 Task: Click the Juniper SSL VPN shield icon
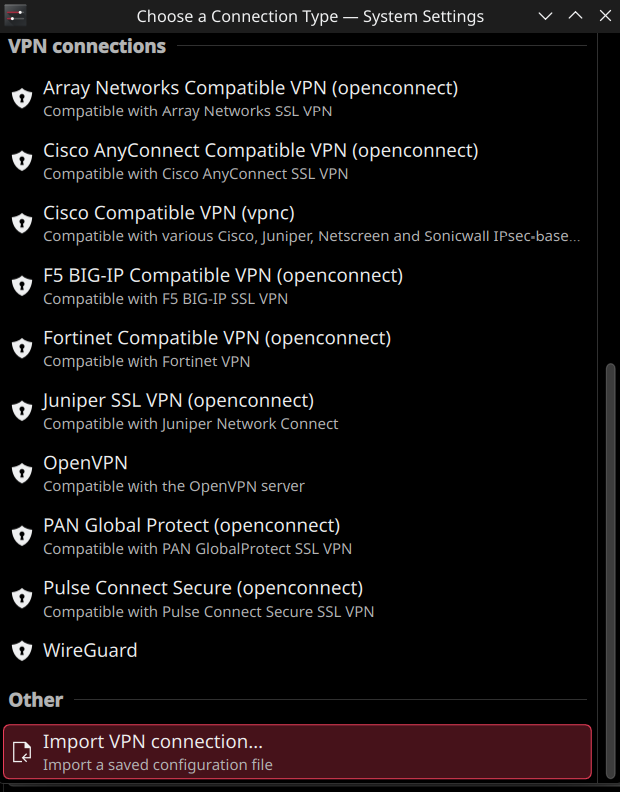pos(21,410)
